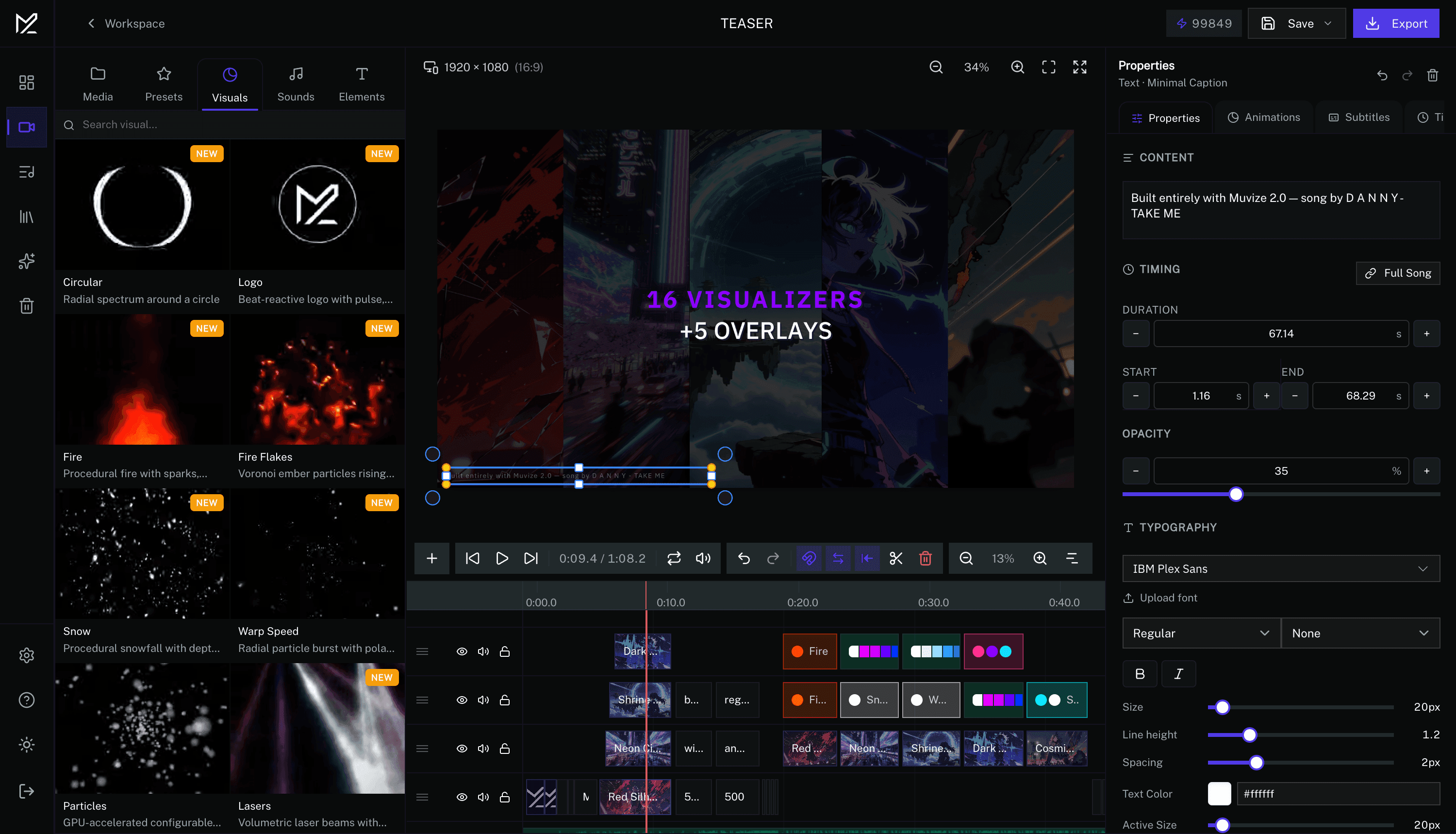The image size is (1456, 834).
Task: Toggle magnet snapping in timeline toolbar
Action: point(809,558)
